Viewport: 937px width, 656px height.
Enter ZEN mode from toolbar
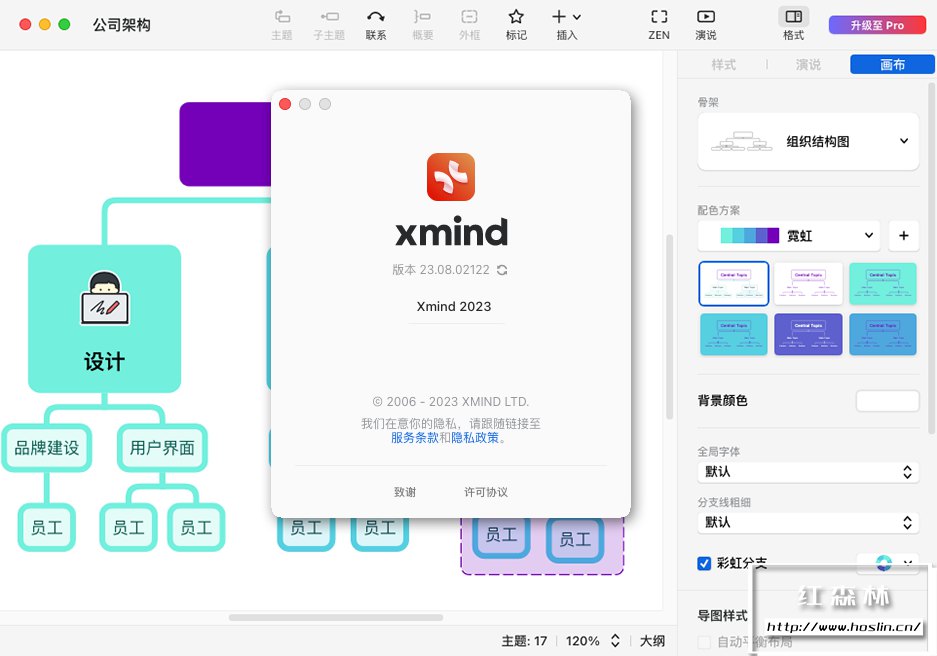click(659, 17)
